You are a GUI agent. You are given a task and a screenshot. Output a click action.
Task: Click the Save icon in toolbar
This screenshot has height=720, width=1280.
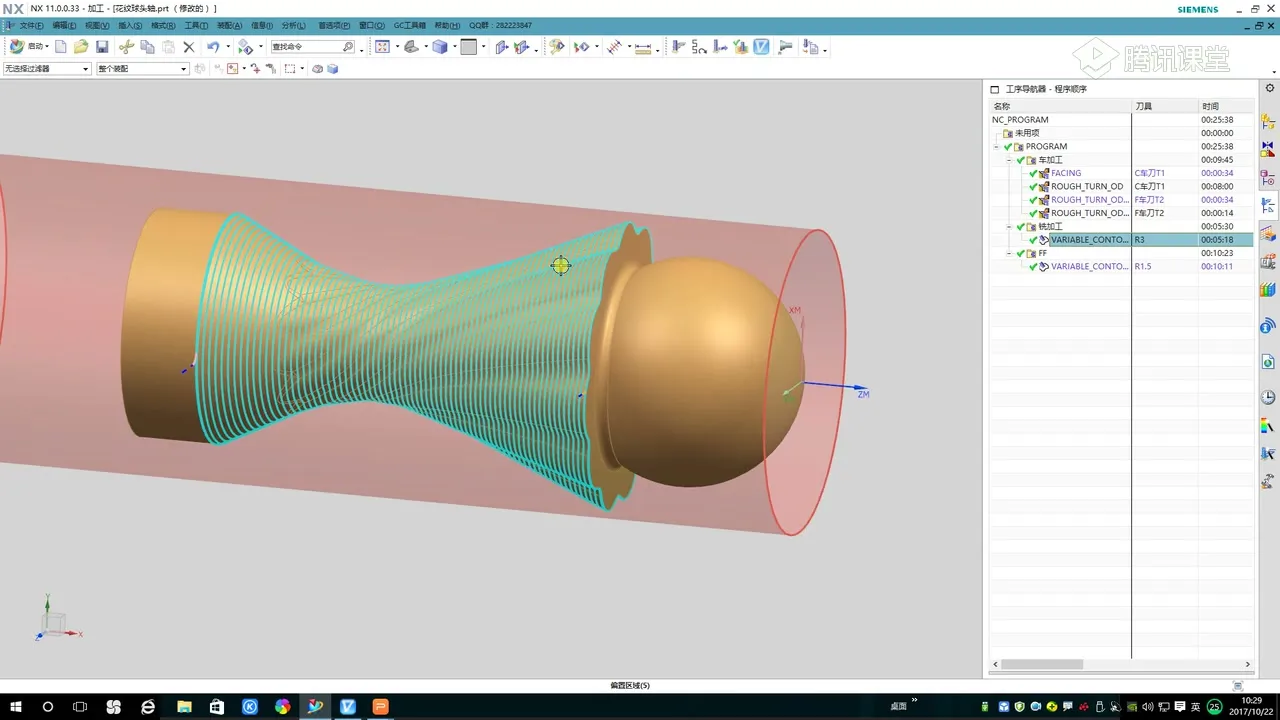point(102,47)
